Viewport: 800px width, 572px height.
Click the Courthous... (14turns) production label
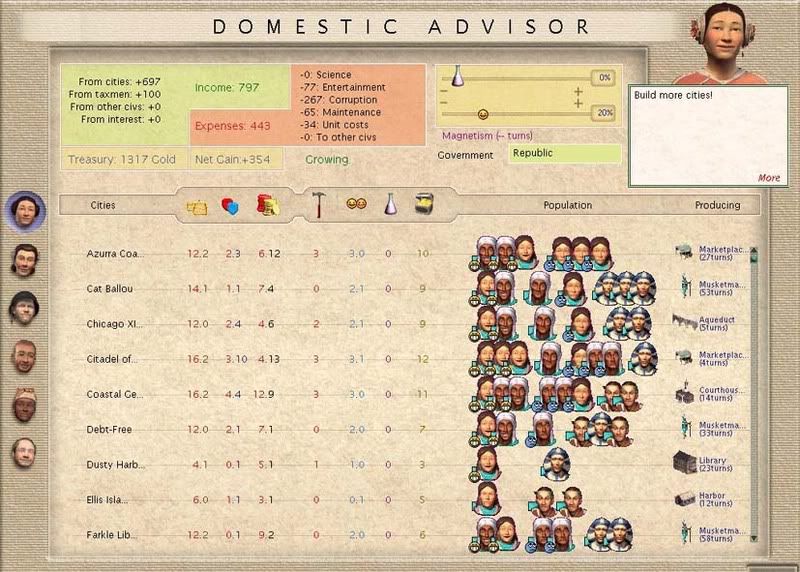(720, 394)
